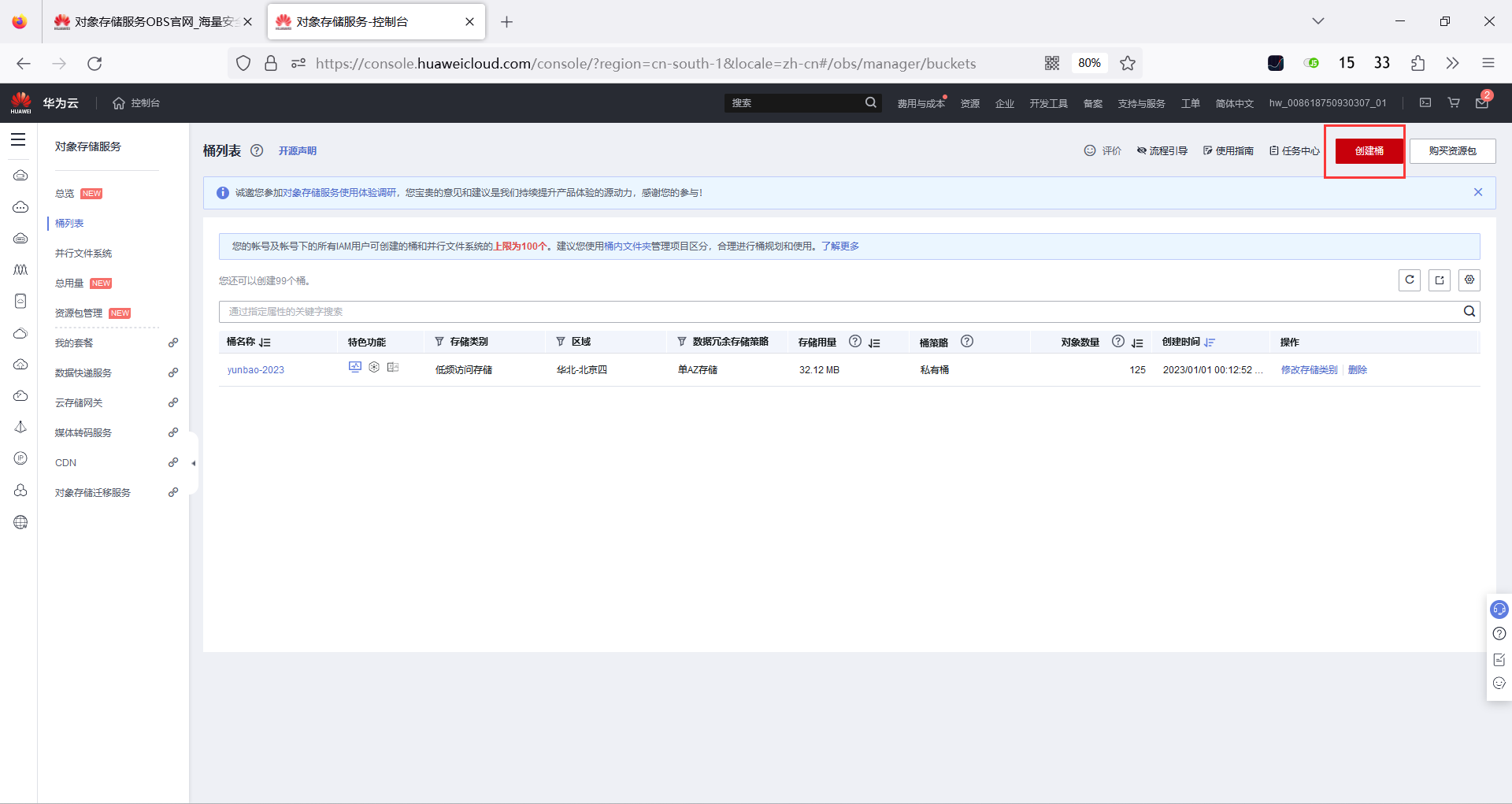Open the 流程引导 link
The width and height of the screenshot is (1512, 804).
tap(1162, 151)
